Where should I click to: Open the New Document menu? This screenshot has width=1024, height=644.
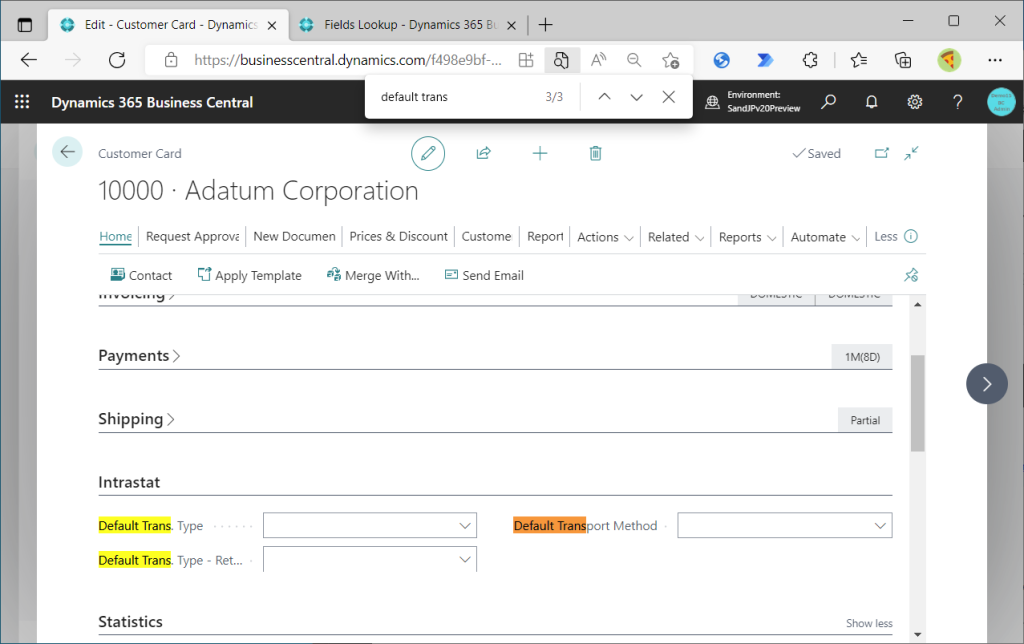[x=295, y=236]
